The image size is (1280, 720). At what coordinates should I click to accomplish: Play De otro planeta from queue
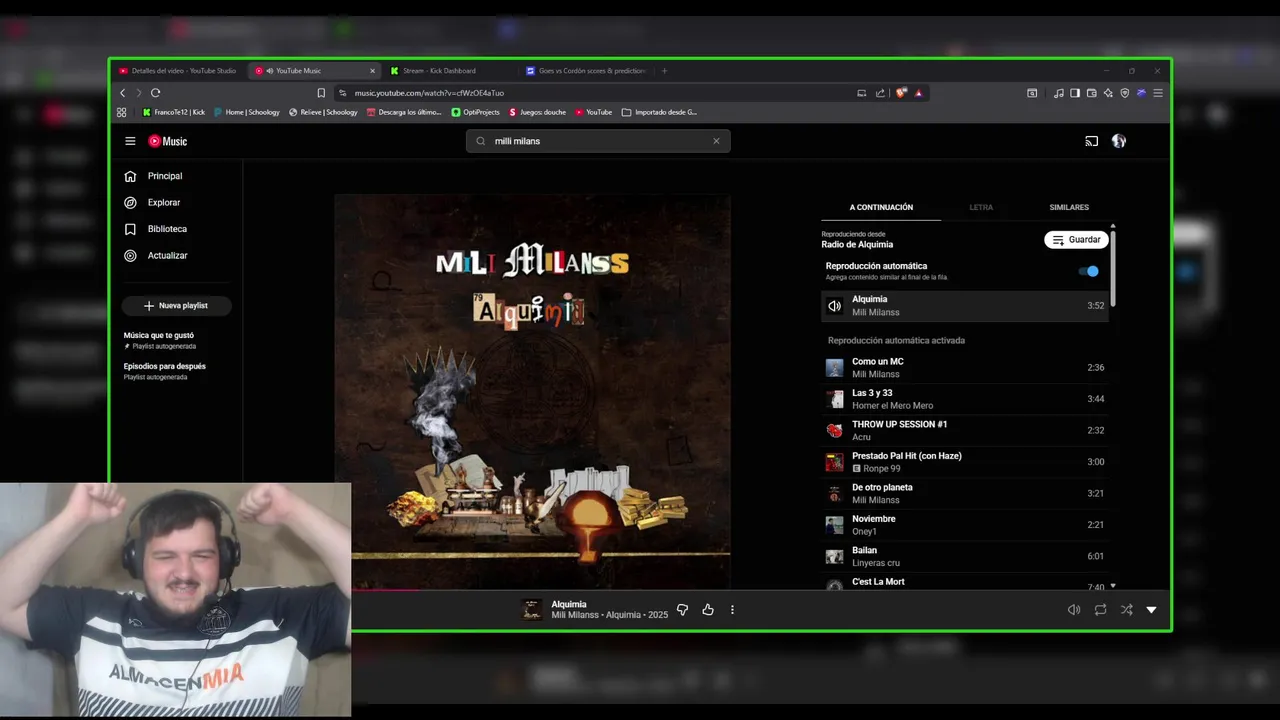pyautogui.click(x=965, y=493)
